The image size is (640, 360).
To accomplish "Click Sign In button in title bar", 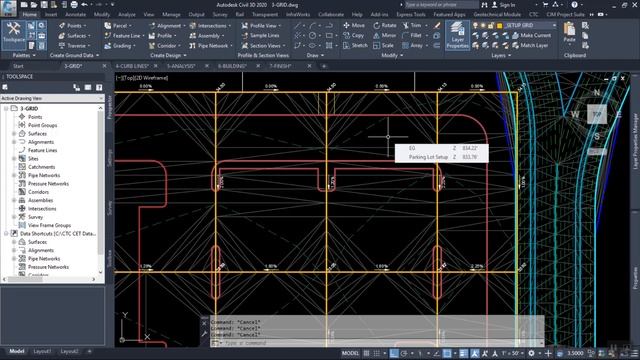I will click(x=503, y=5).
